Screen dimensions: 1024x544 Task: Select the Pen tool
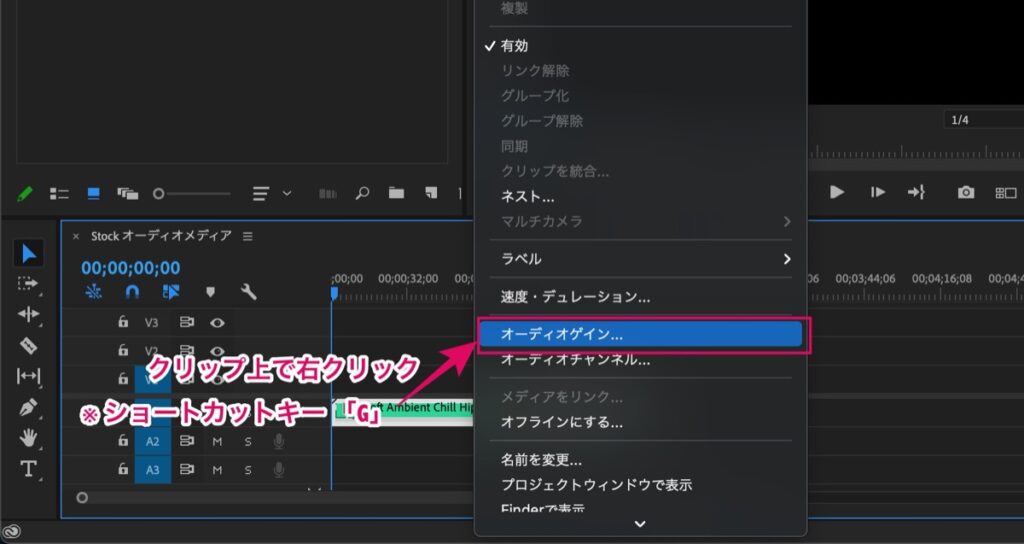pos(28,408)
